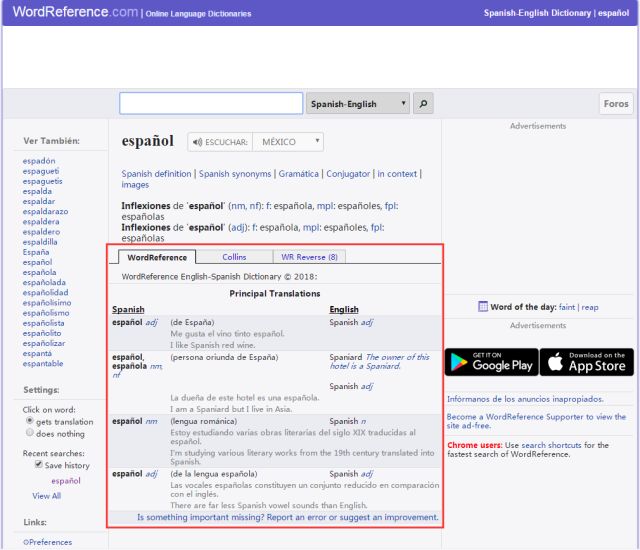
Task: Click inside the search text field
Action: tap(211, 103)
